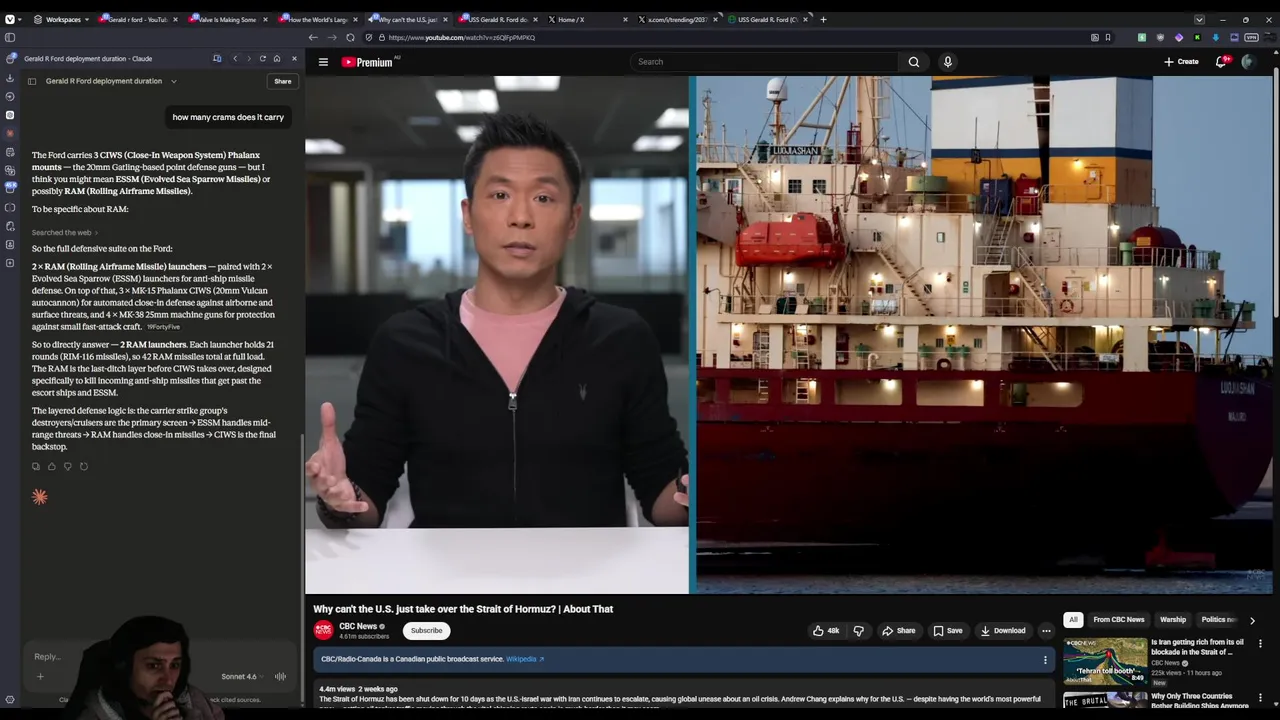1280x720 pixels.
Task: Expand 'Searched the web' section
Action: coord(65,233)
